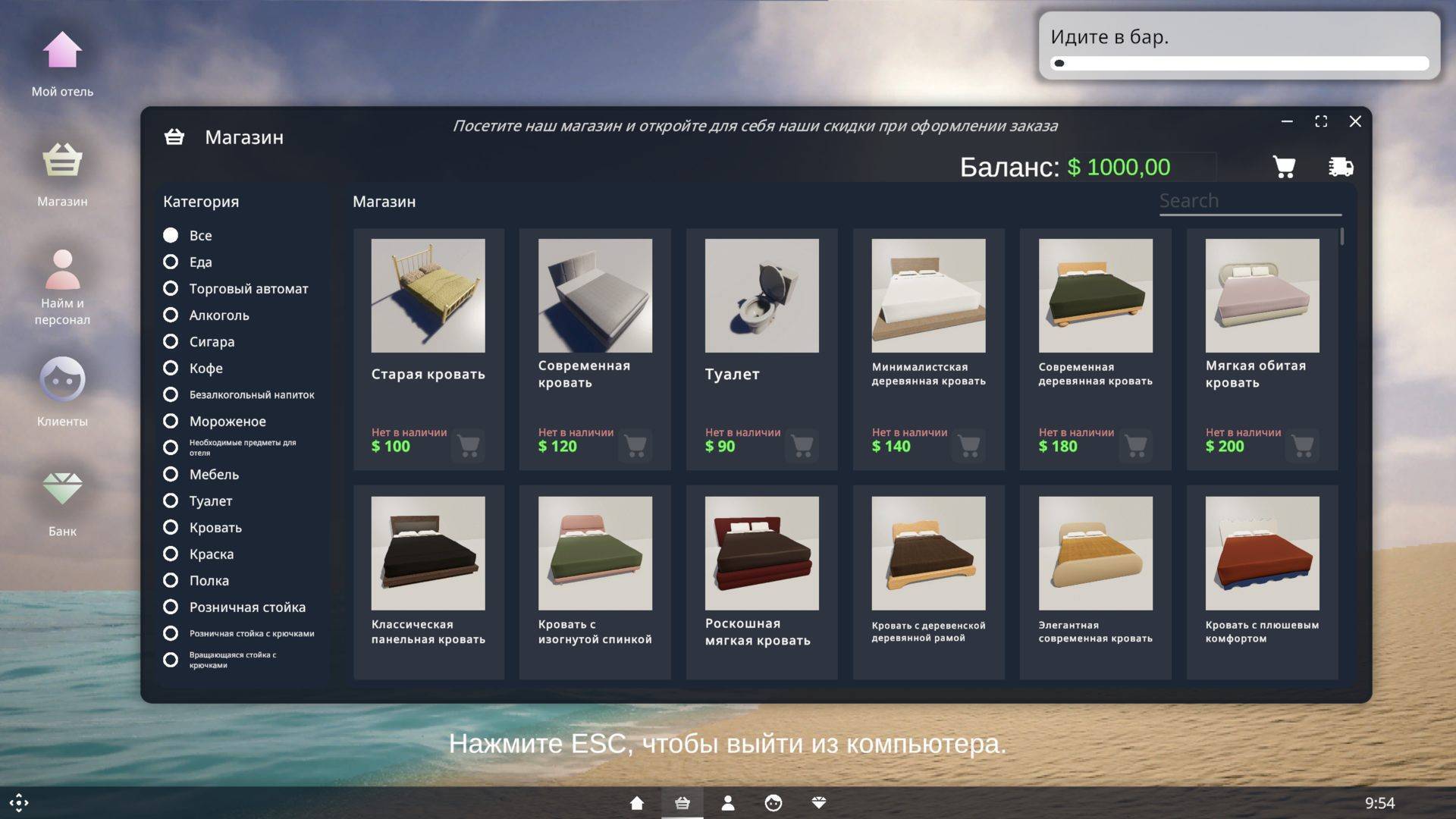The width and height of the screenshot is (1456, 819).
Task: Click the taskbar person staff icon
Action: click(728, 803)
